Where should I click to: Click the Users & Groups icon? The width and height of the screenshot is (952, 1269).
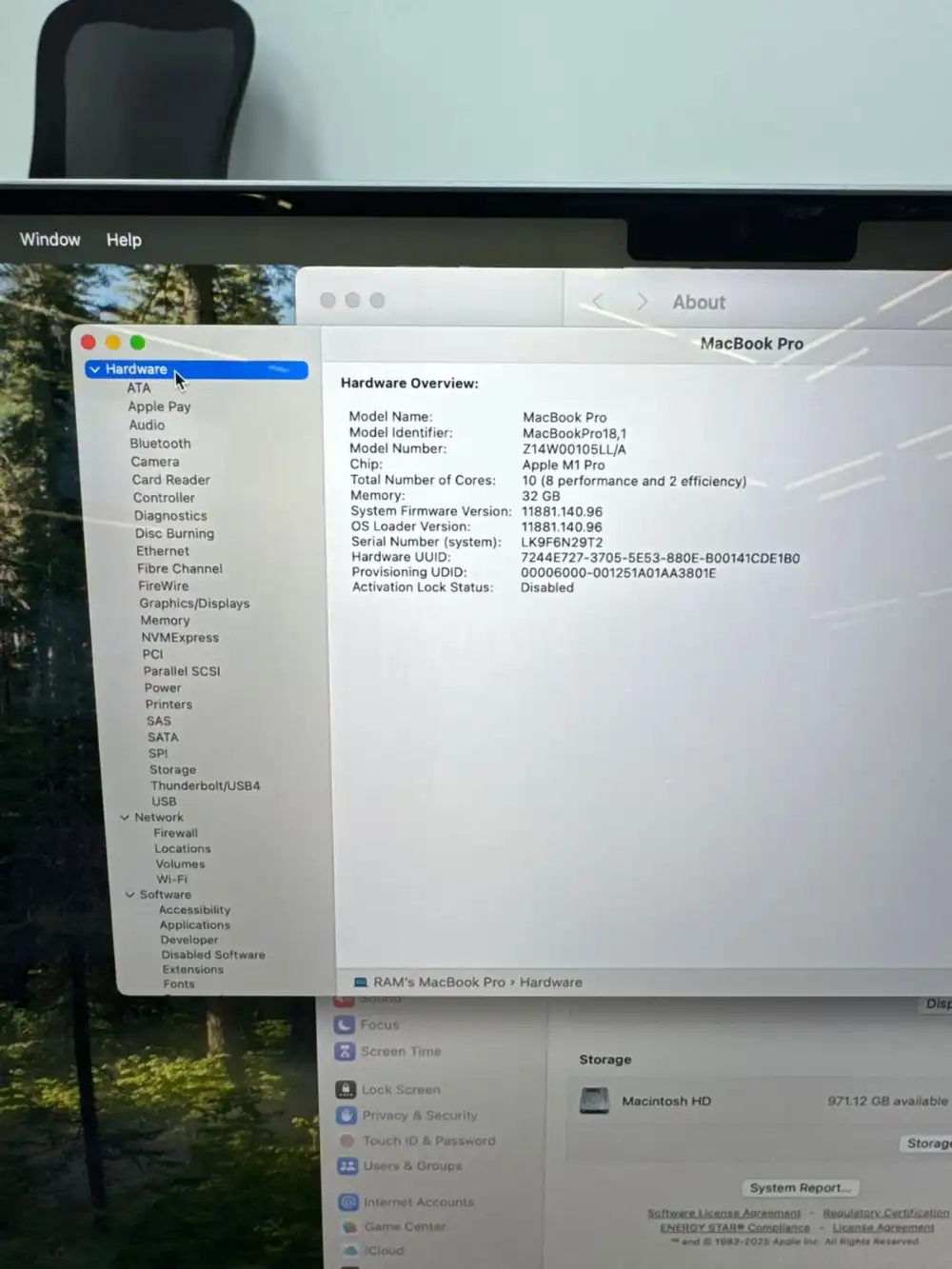pyautogui.click(x=347, y=1166)
